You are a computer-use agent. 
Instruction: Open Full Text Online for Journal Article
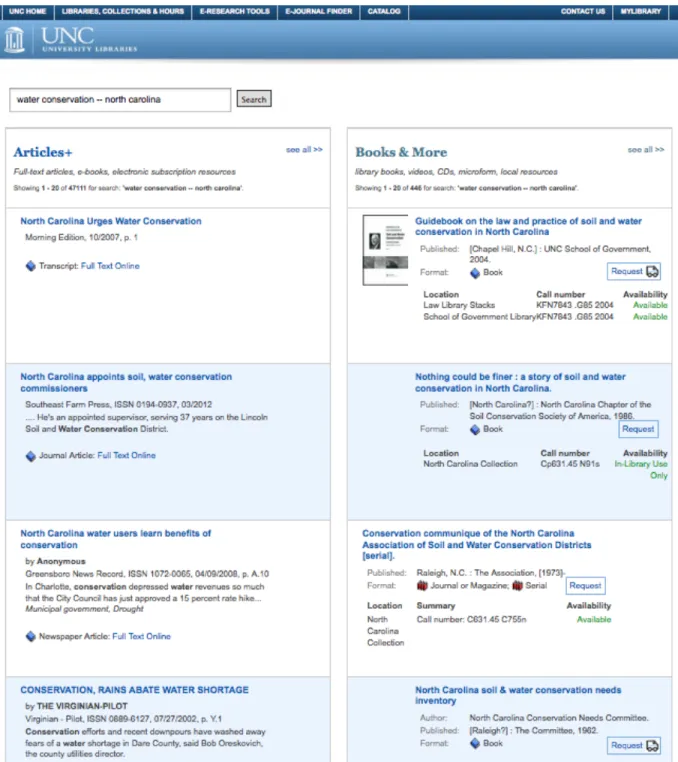click(x=126, y=455)
